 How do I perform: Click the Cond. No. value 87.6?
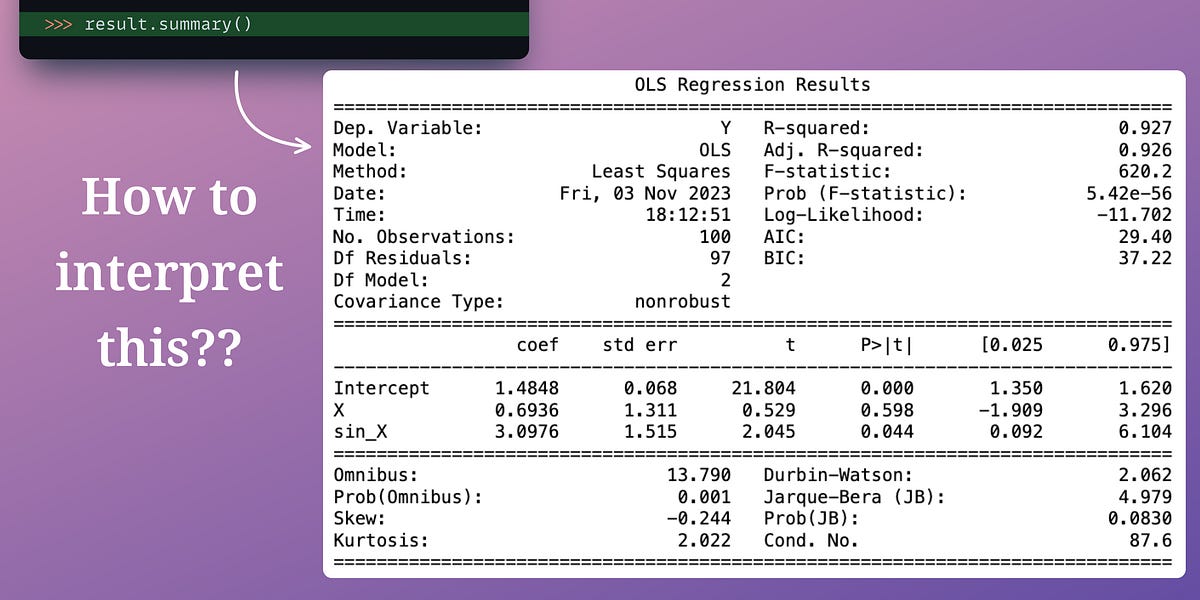pos(1148,540)
